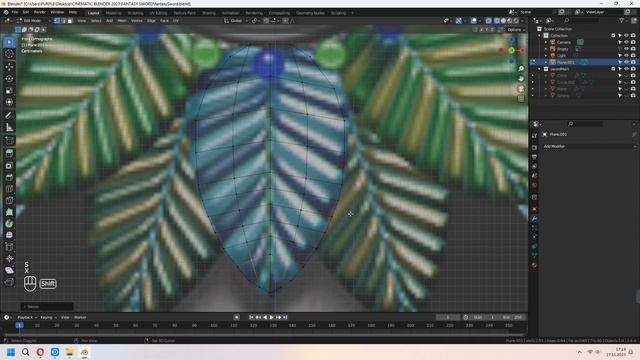Screen dimensions: 640x360
Task: Select the Move tool
Action: point(9,67)
